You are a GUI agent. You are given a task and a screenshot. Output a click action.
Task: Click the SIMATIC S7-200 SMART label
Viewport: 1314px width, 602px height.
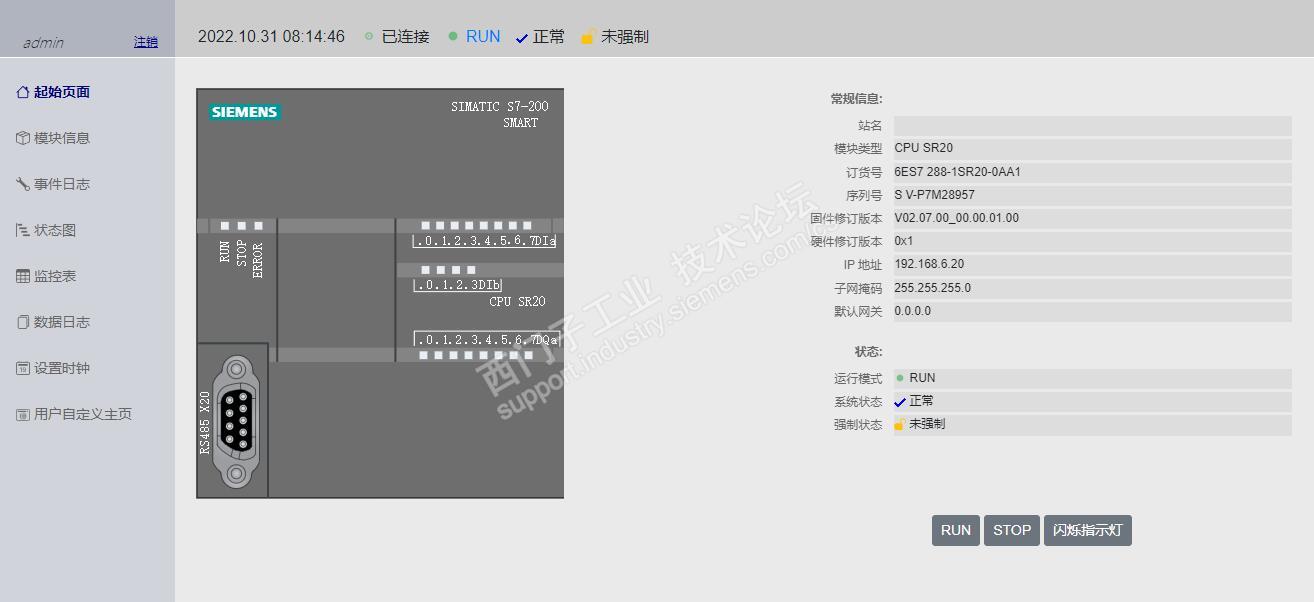point(499,114)
